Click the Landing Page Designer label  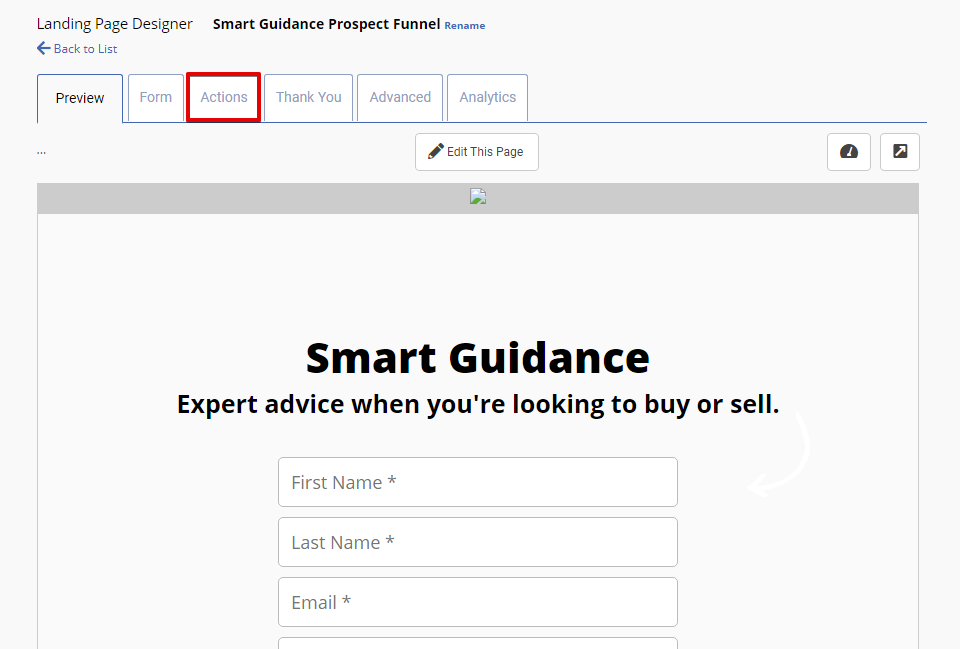click(114, 24)
